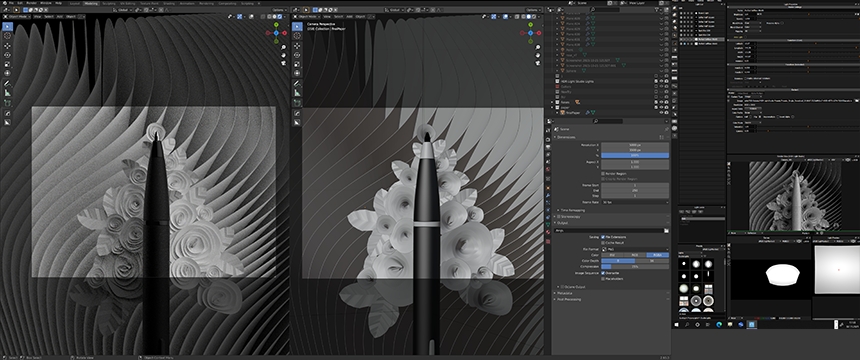
Task: Toggle eye visibility for FirstPaper object
Action: tap(660, 112)
